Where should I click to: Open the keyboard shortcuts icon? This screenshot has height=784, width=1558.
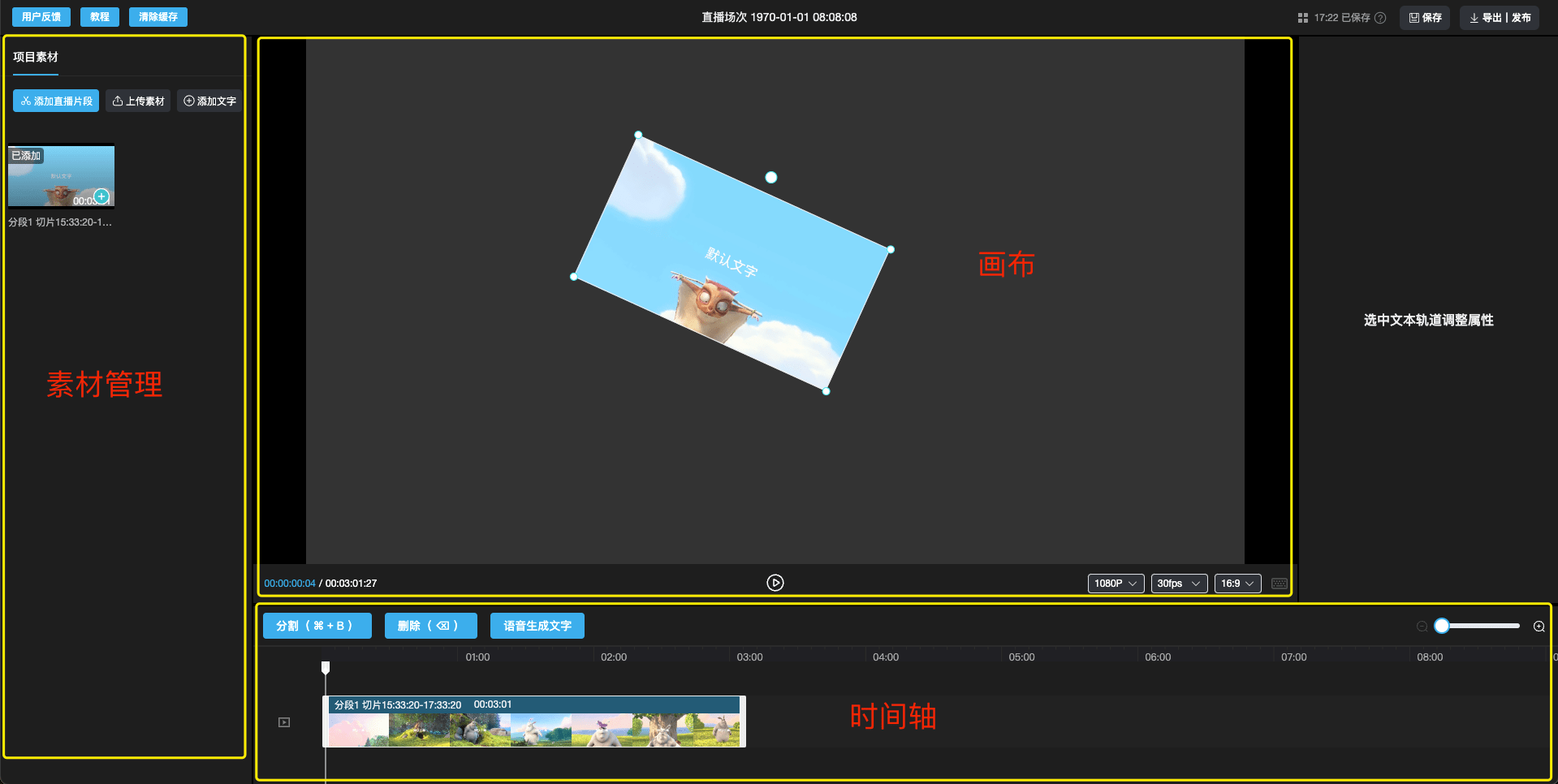click(1280, 584)
